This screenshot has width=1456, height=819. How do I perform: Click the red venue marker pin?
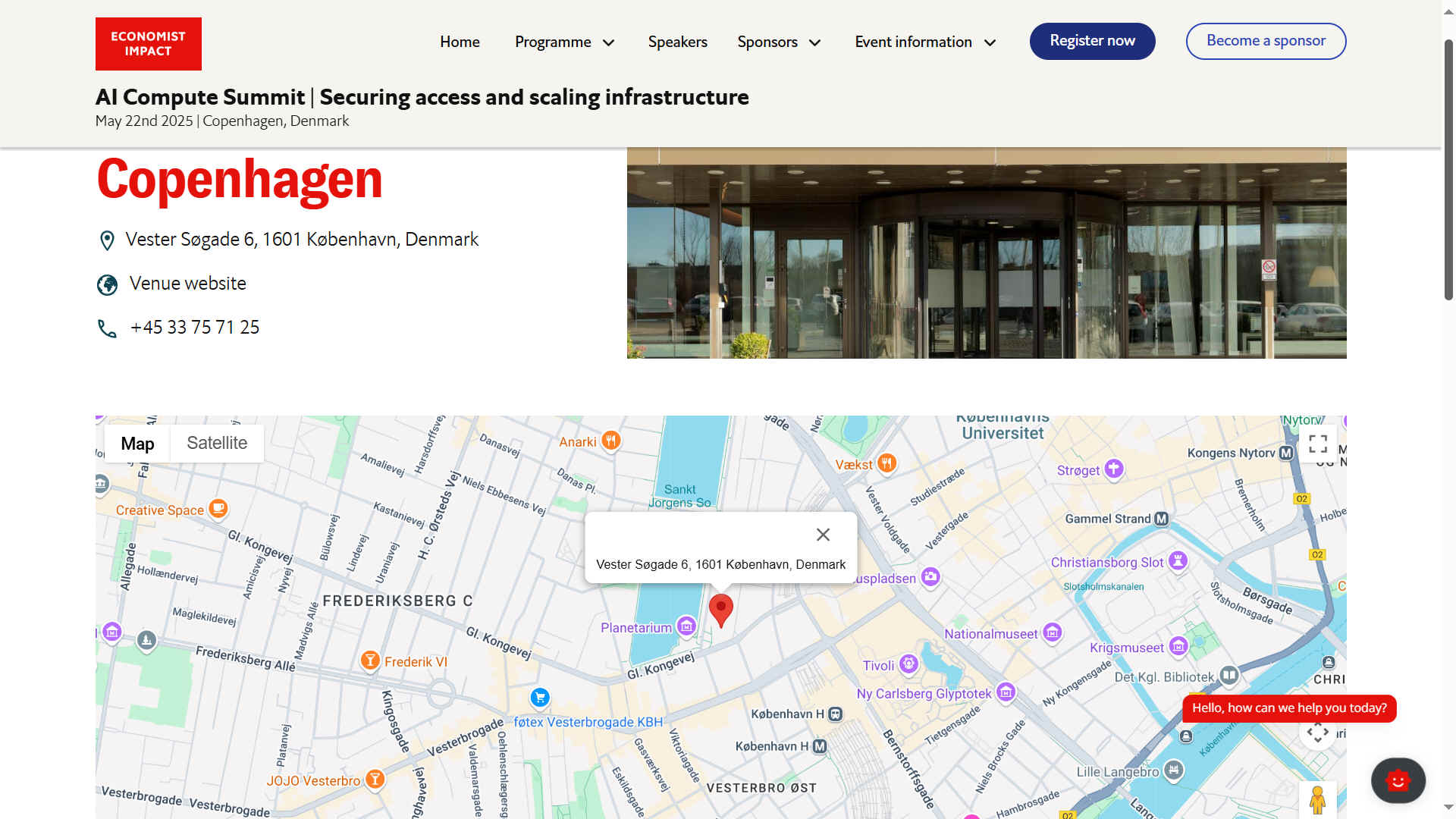tap(720, 610)
